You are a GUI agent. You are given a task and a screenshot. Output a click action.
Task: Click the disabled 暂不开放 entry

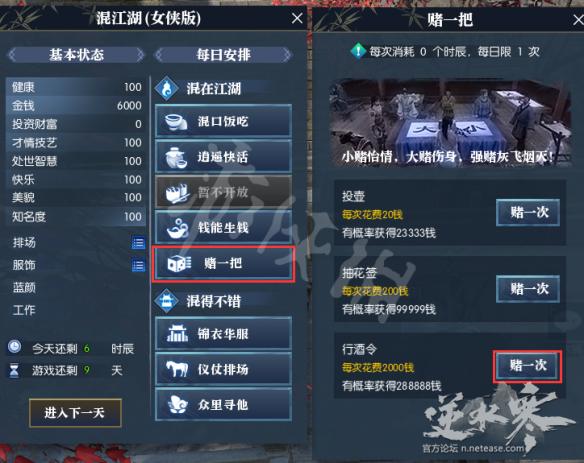223,192
